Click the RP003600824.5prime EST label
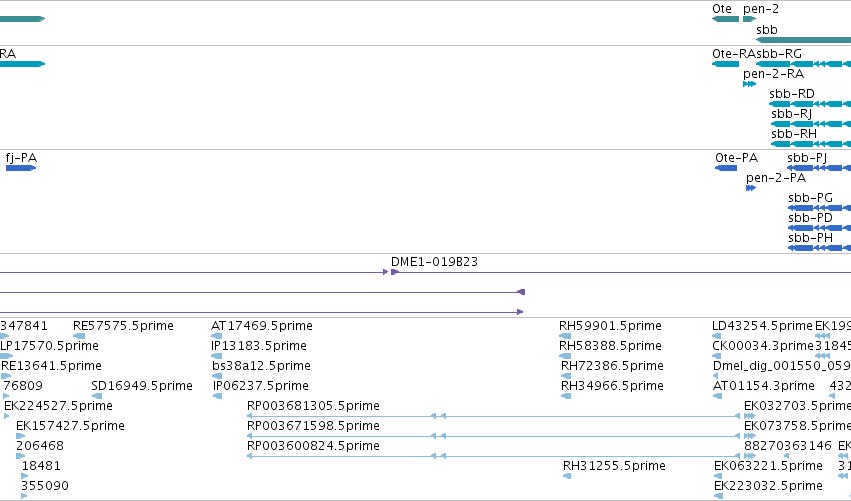Image resolution: width=851 pixels, height=501 pixels. (x=313, y=446)
